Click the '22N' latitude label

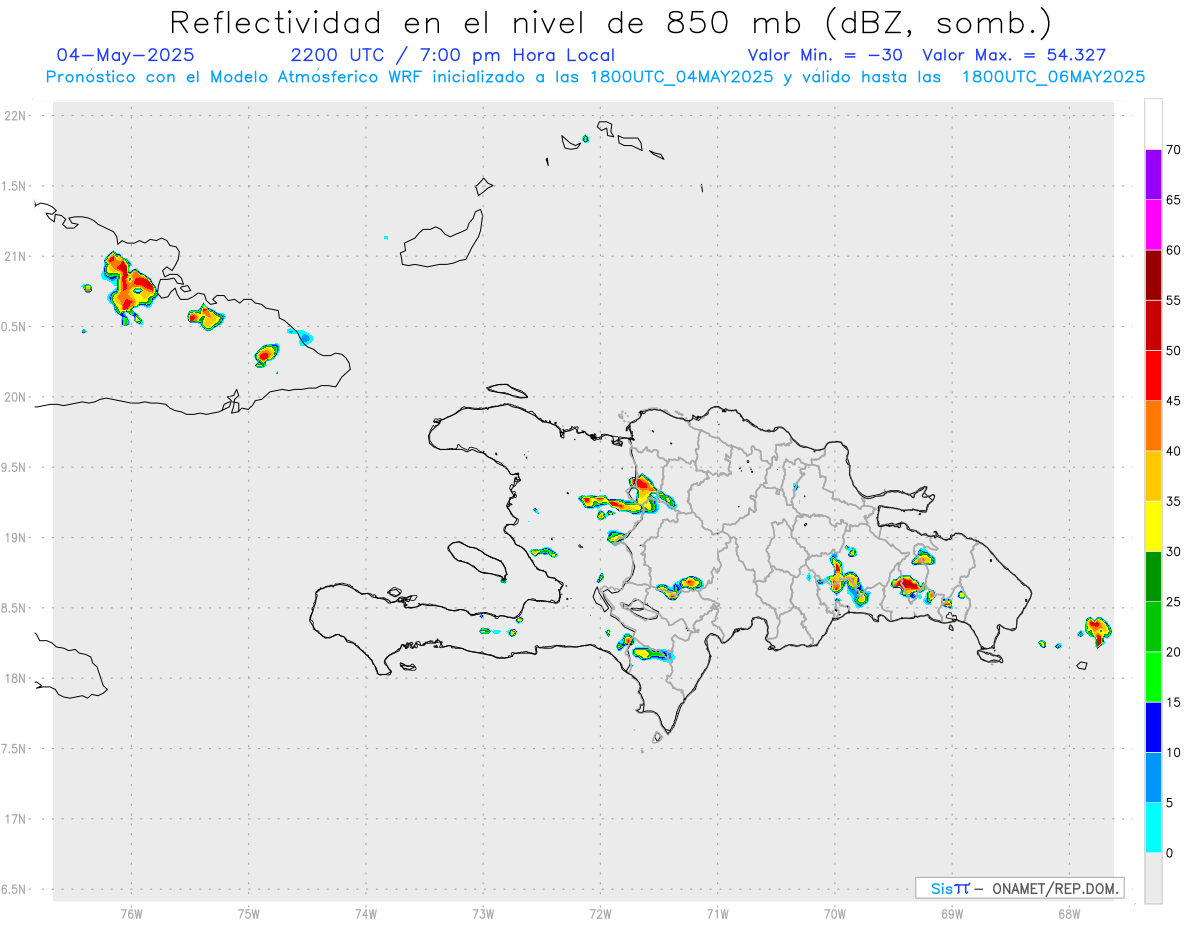pos(17,116)
